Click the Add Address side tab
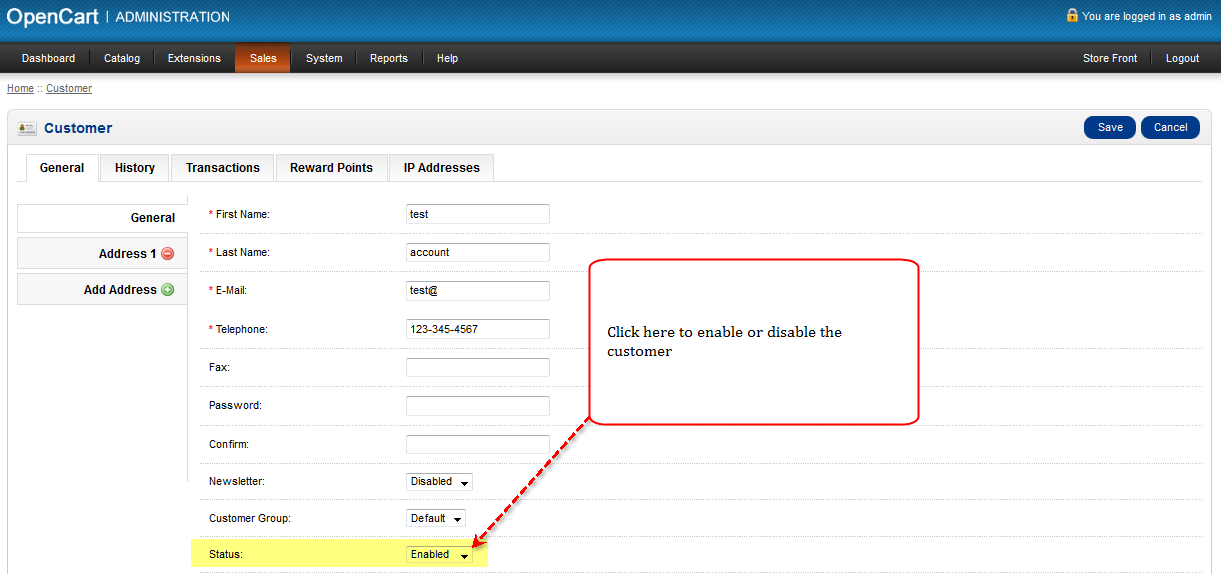Viewport: 1221px width, 574px height. click(x=102, y=290)
